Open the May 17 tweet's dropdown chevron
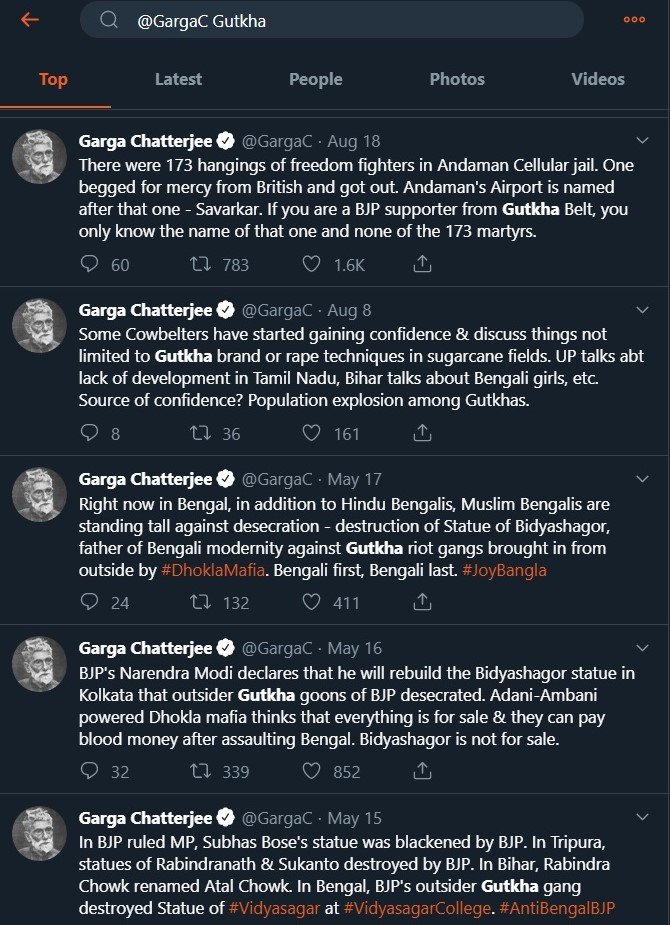The image size is (670, 925). click(643, 478)
